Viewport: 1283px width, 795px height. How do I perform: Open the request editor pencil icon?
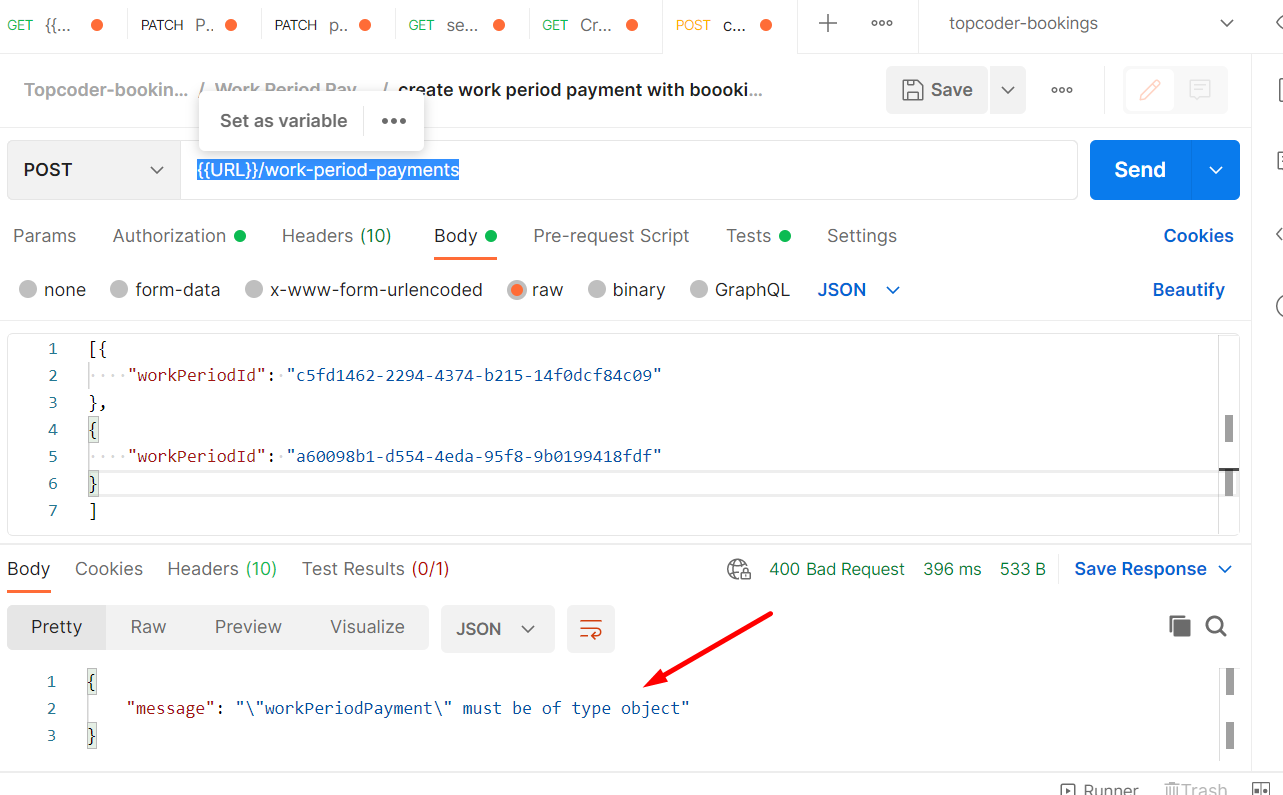pos(1149,89)
